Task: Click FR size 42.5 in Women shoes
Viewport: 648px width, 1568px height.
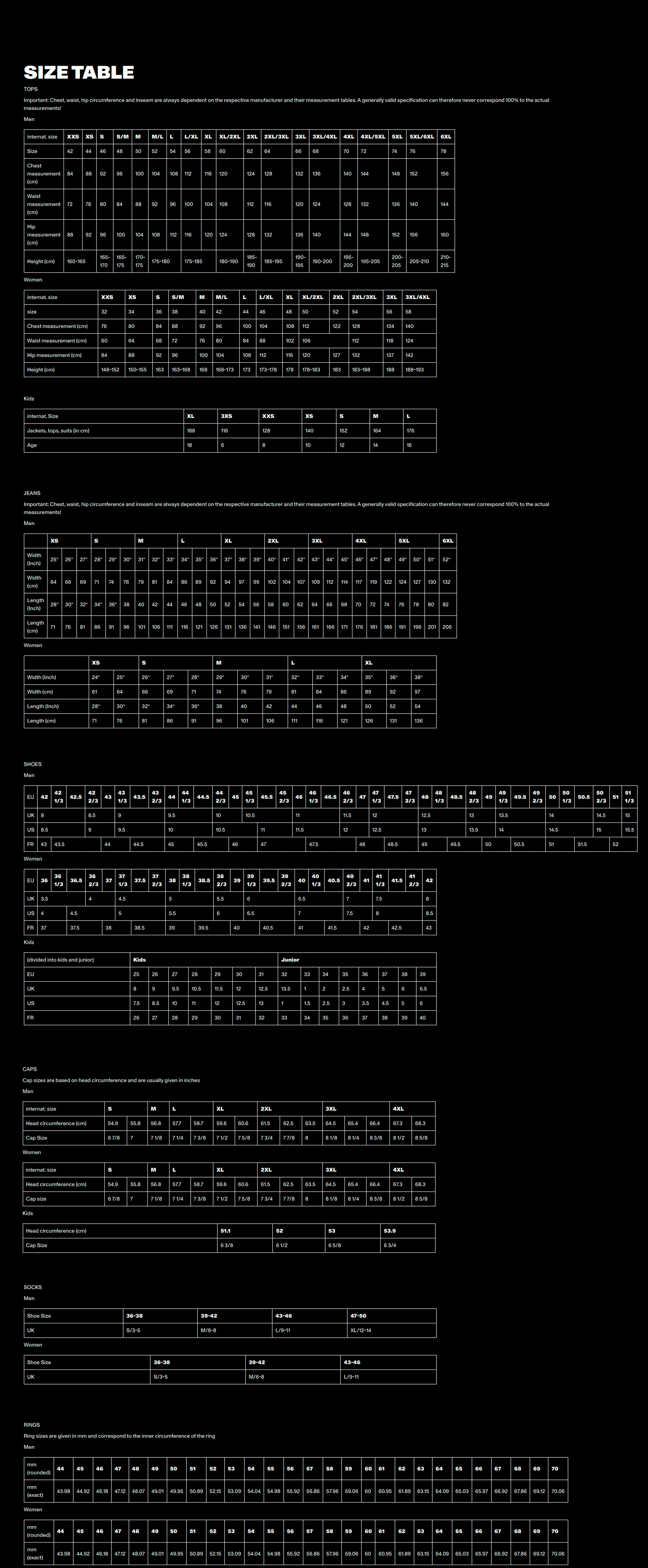Action: pos(396,928)
